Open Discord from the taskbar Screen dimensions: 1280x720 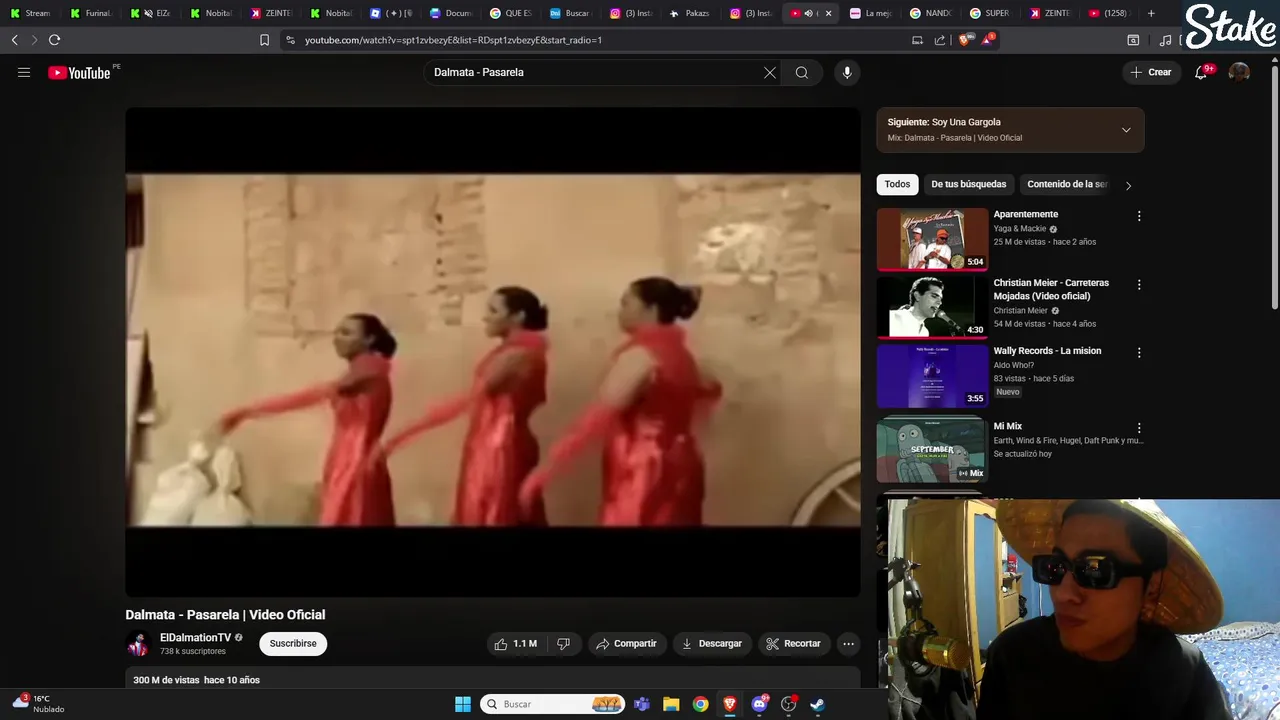(759, 704)
